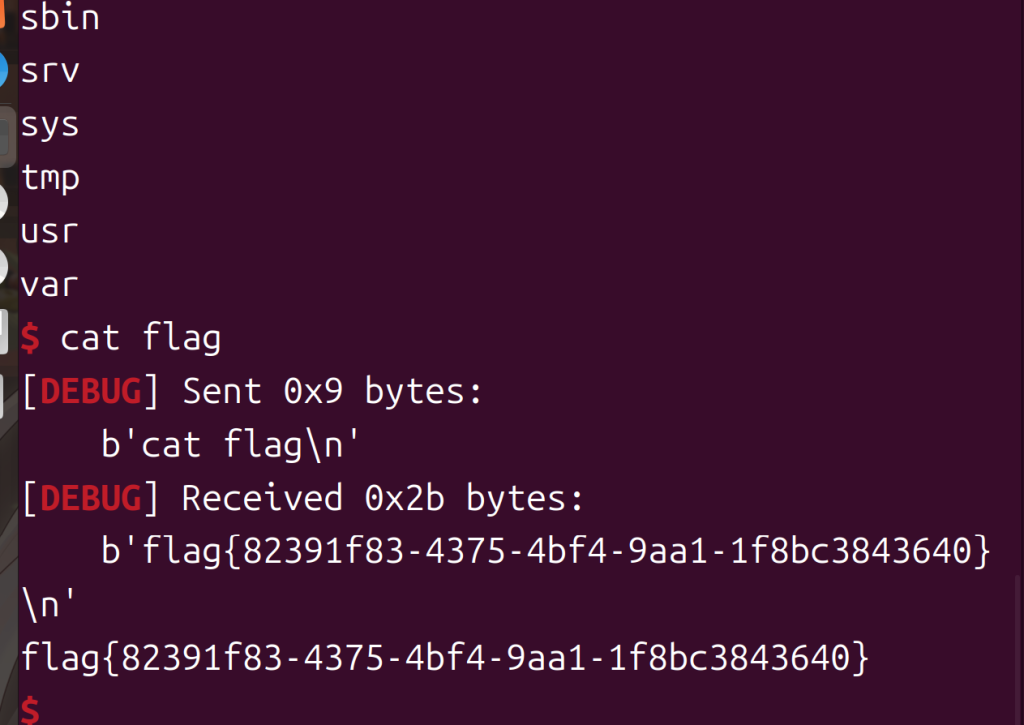Click the var directory entry

pyautogui.click(x=50, y=285)
